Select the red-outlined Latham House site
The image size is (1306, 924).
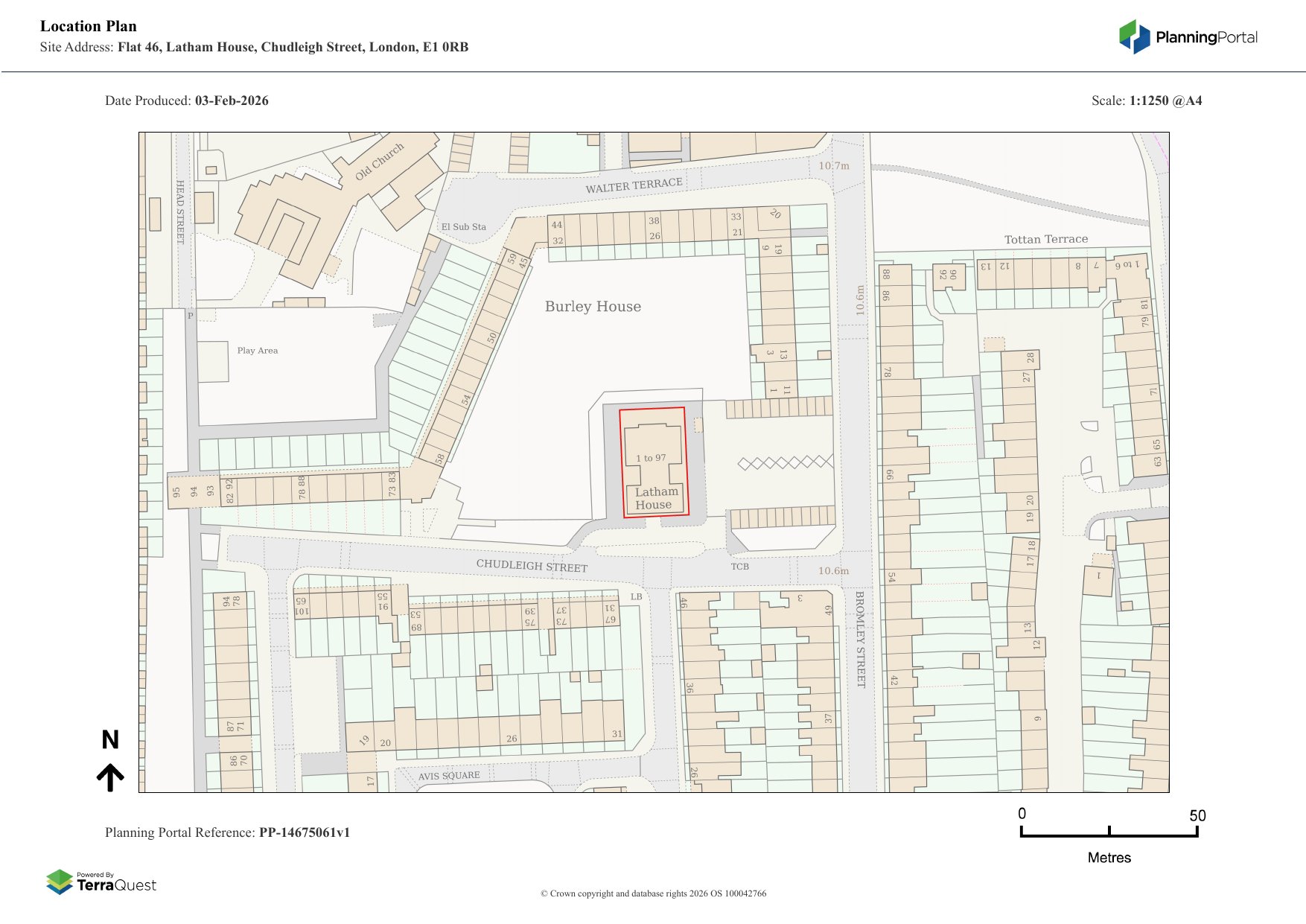tap(654, 462)
